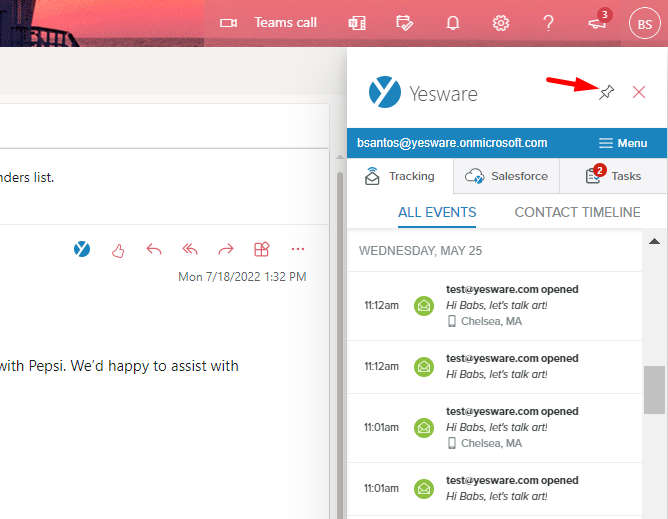This screenshot has height=519, width=668.
Task: Click the open-envelope icon in second 11:12am event
Action: [x=424, y=366]
